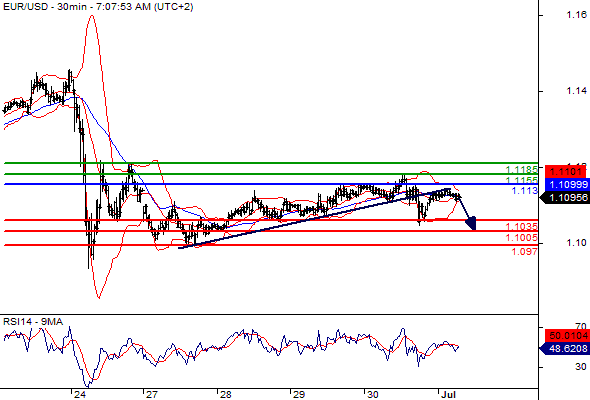The height and width of the screenshot is (400, 590).
Task: Select the Jul date marker on time axis
Action: click(x=448, y=394)
